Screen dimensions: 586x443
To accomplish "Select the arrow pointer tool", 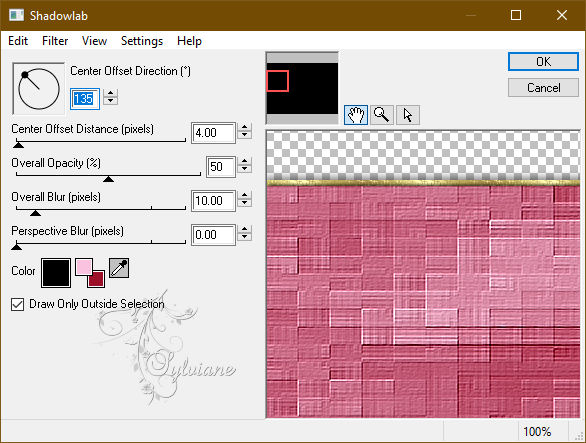I will 408,115.
